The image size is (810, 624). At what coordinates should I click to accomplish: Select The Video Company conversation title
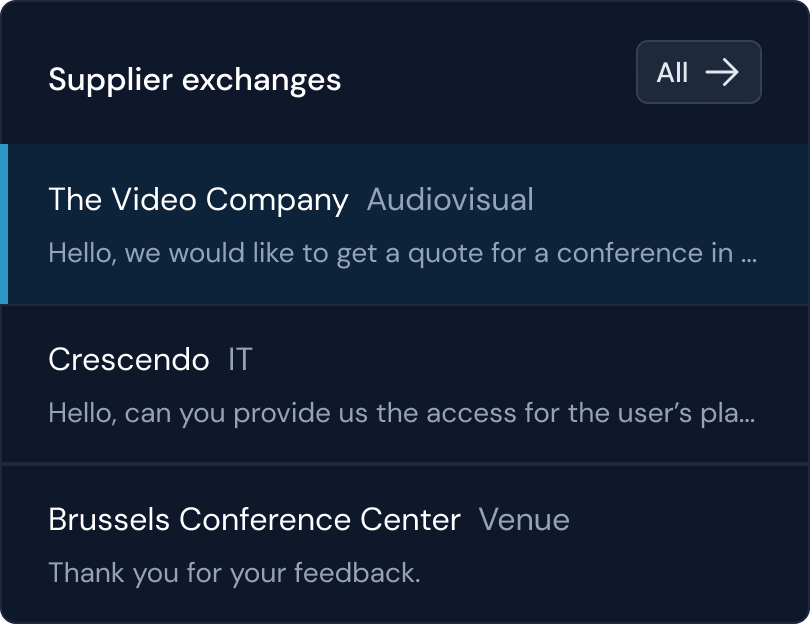[x=198, y=199]
